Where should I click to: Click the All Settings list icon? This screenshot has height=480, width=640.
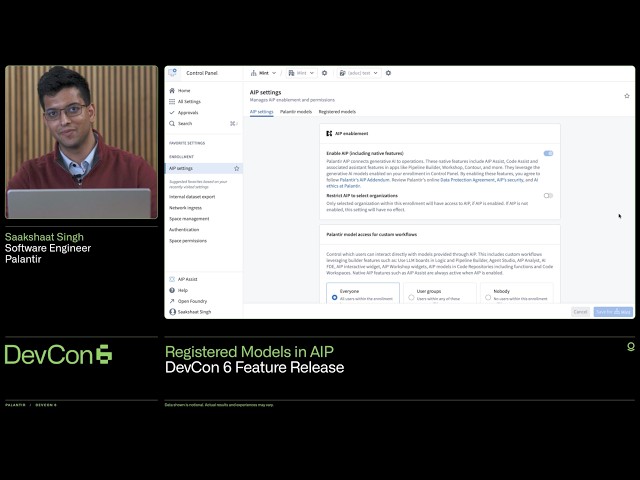[x=172, y=102]
